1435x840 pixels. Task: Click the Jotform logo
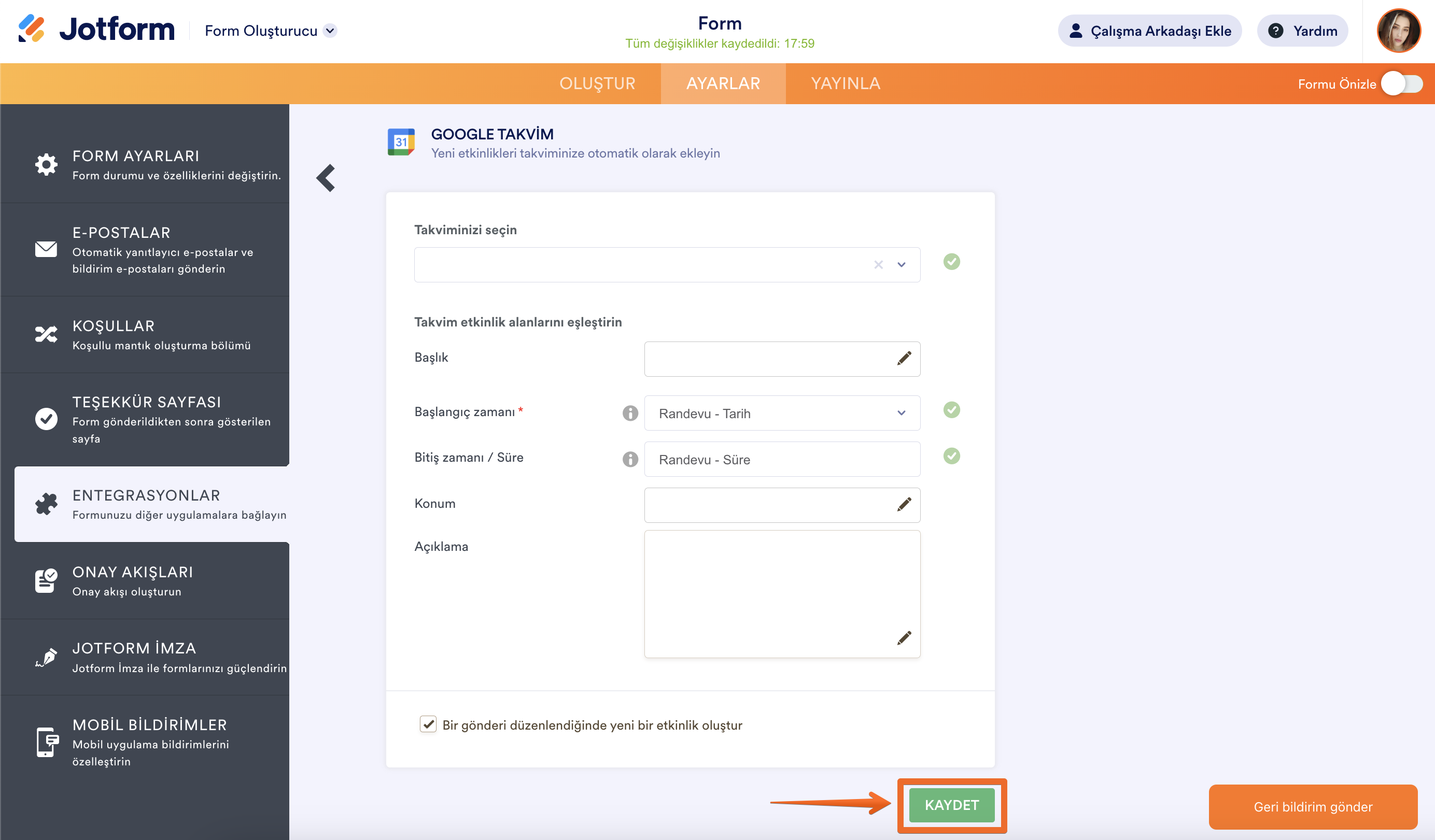[97, 30]
